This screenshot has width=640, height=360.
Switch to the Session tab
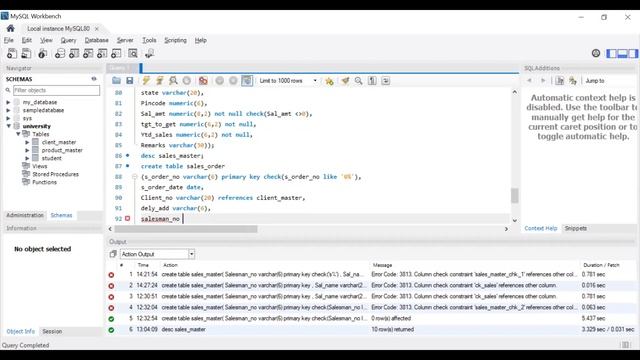coord(52,331)
